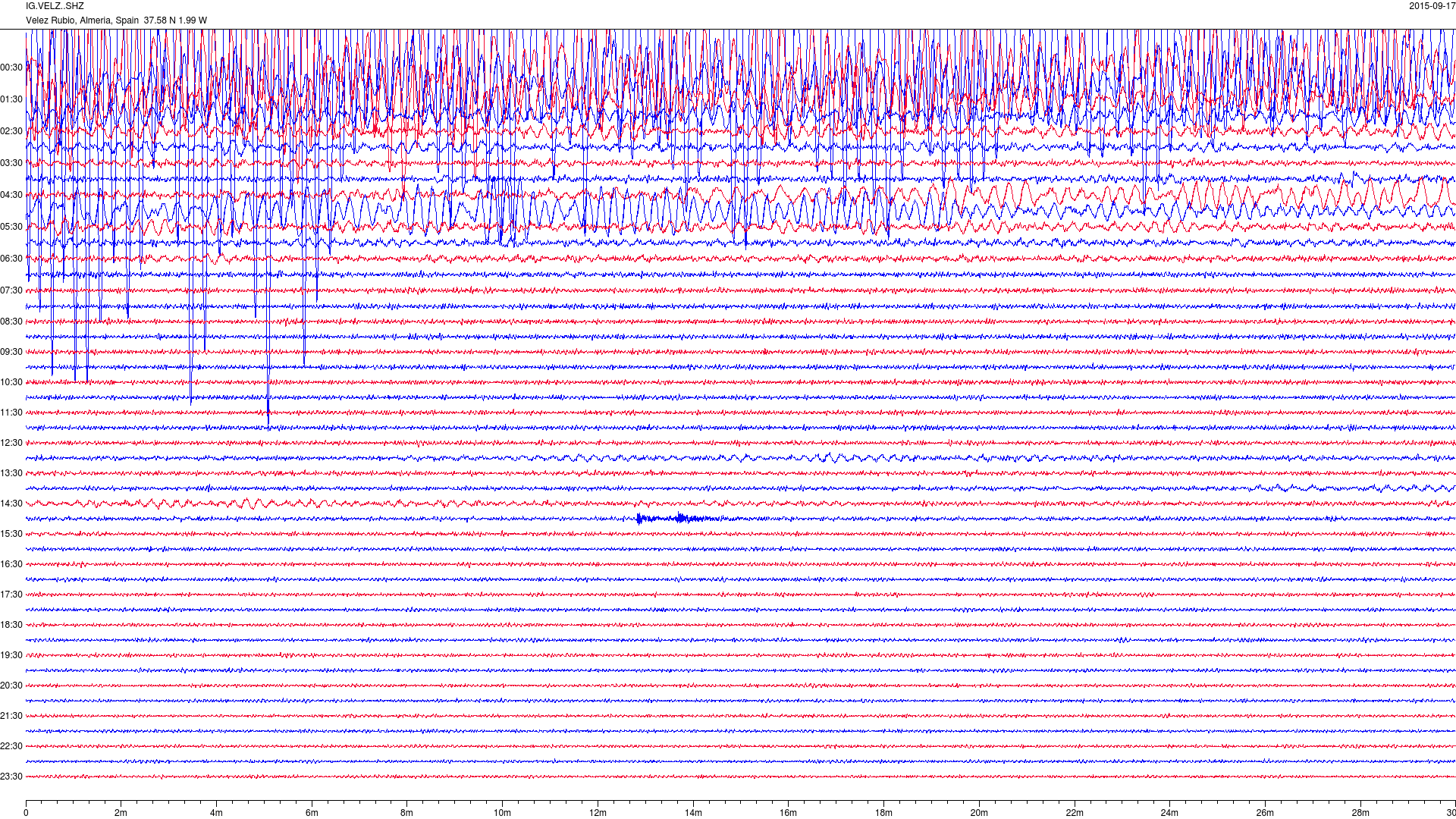
Task: Click the station code IG.VELZ..SHZ
Action: tap(55, 6)
